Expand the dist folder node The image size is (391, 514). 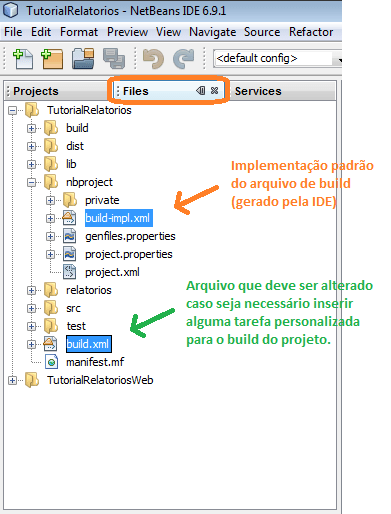[x=31, y=146]
